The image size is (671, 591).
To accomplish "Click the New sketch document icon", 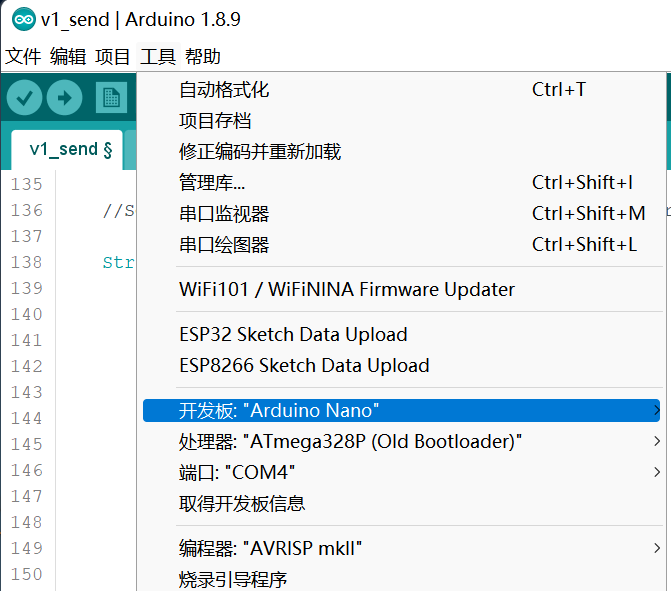I will pyautogui.click(x=111, y=98).
